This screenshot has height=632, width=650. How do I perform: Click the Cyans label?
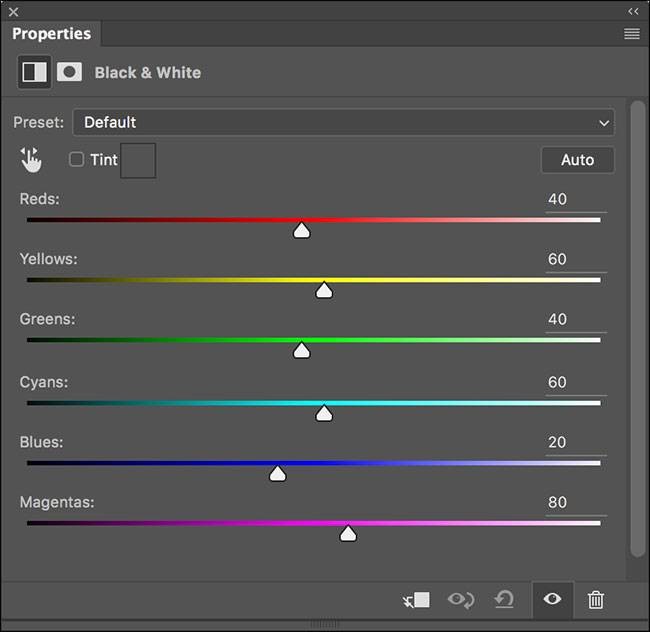pyautogui.click(x=44, y=383)
